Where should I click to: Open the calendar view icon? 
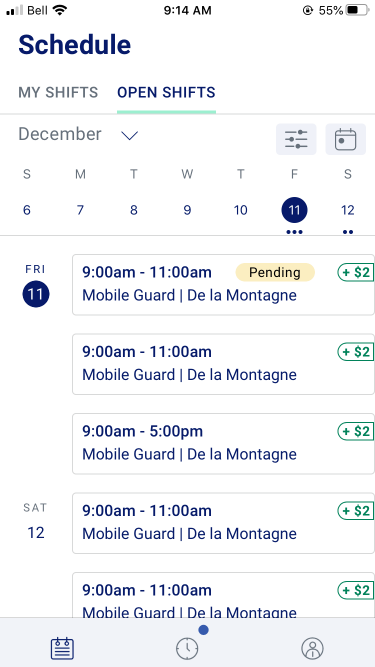[x=345, y=139]
